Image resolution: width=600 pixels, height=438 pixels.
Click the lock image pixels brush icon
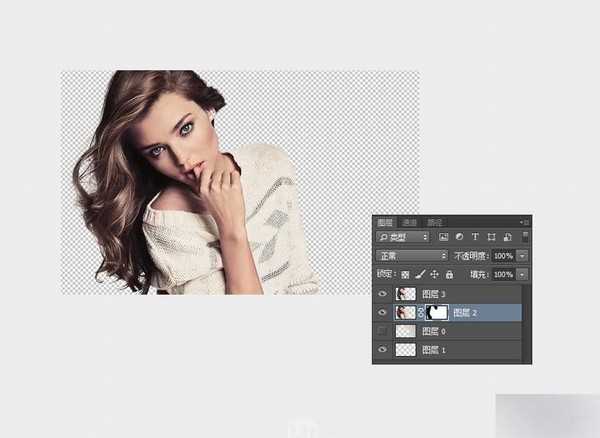pyautogui.click(x=420, y=274)
